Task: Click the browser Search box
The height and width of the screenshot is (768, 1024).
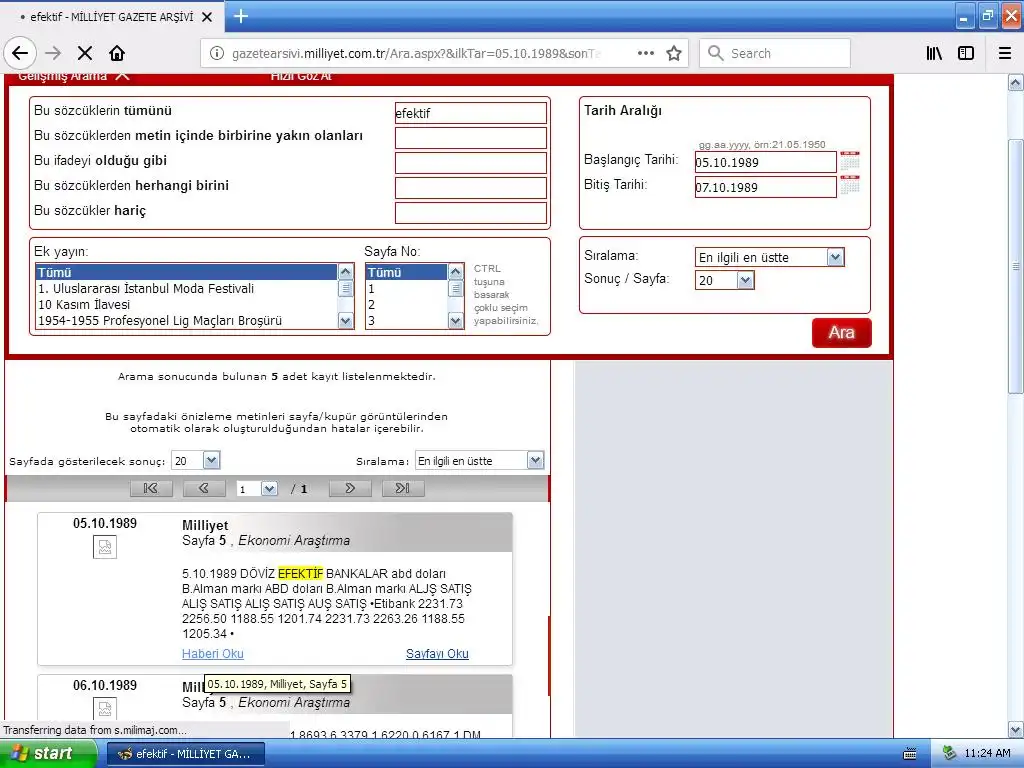Action: point(775,54)
